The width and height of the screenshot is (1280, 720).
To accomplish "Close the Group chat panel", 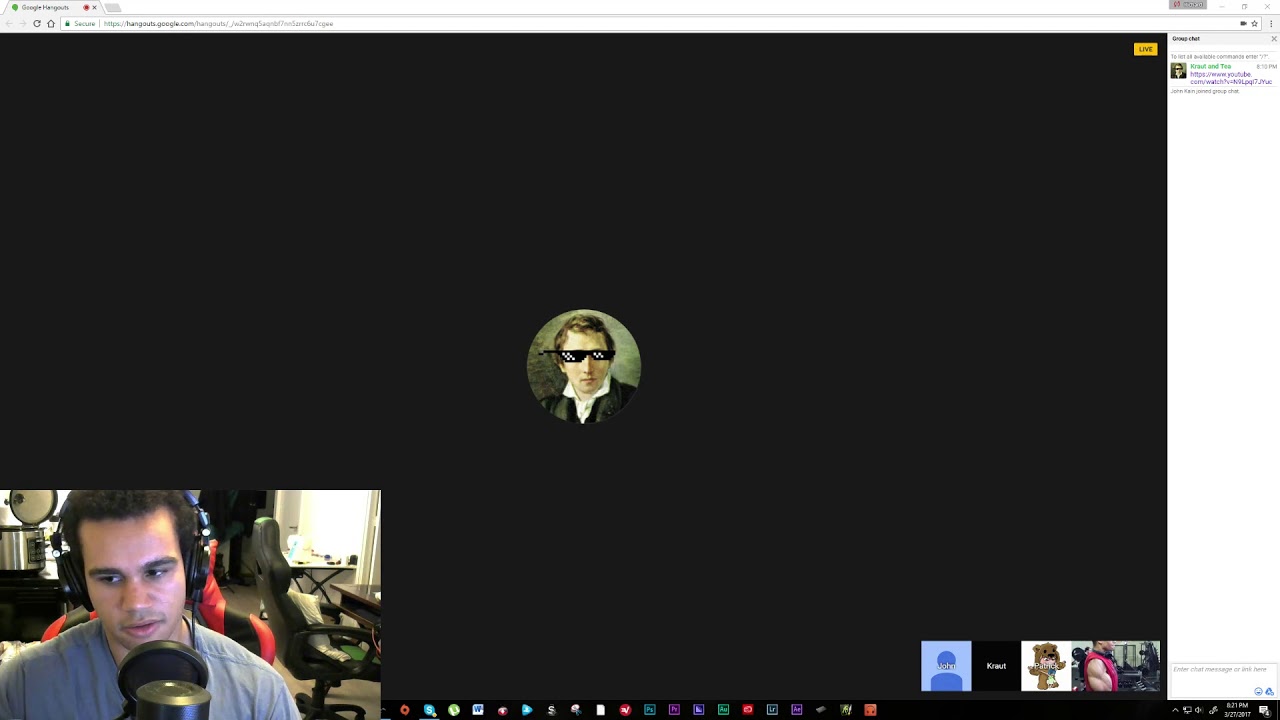I will click(1273, 38).
